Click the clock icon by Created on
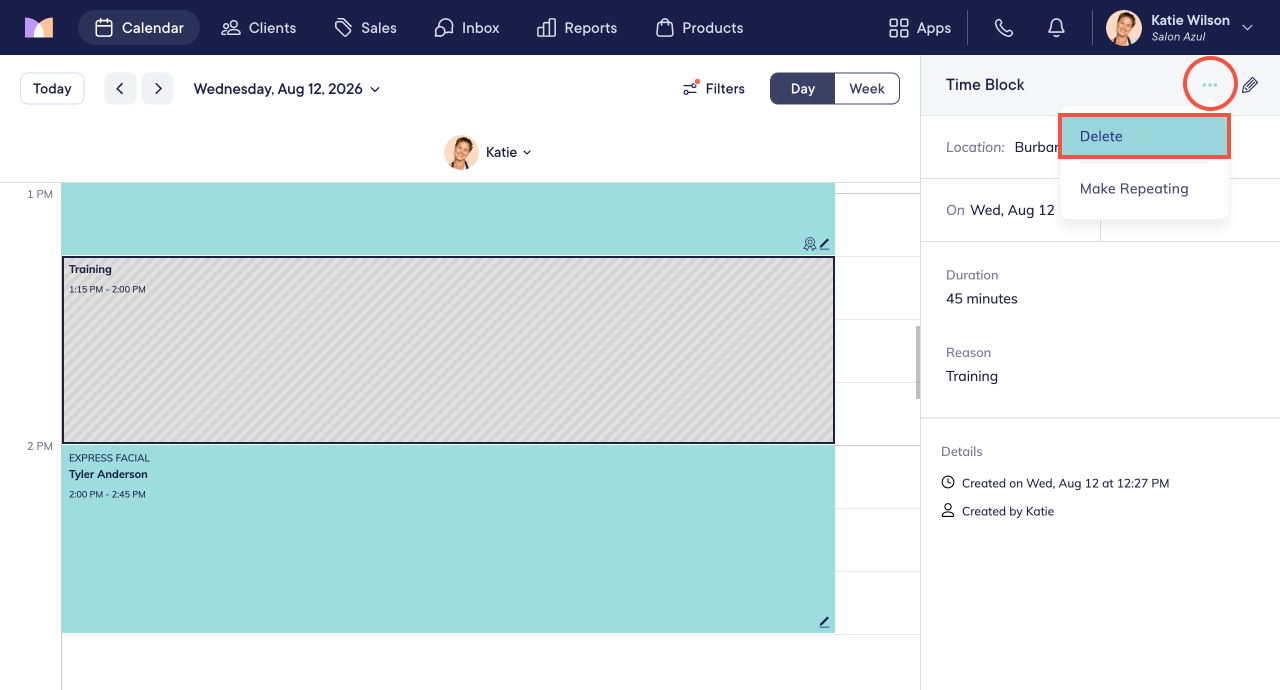The width and height of the screenshot is (1280, 690). (x=948, y=483)
